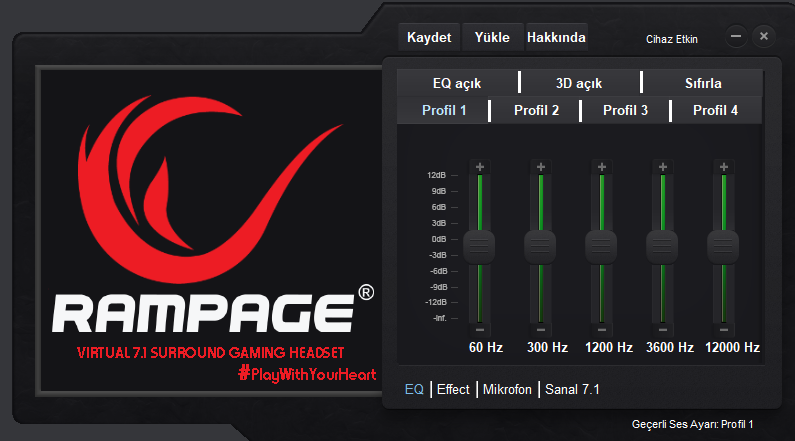Decrease the 3600 Hz band with minus
Viewport: 795px width, 441px height.
663,330
